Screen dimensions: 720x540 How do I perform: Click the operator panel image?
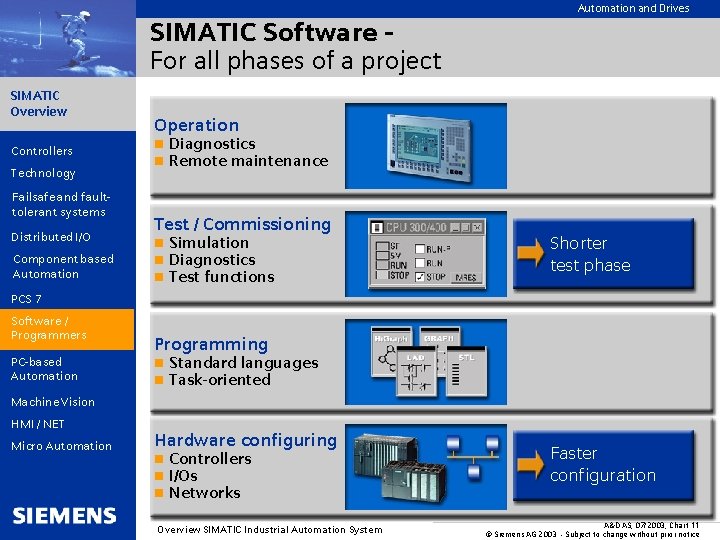tap(429, 148)
